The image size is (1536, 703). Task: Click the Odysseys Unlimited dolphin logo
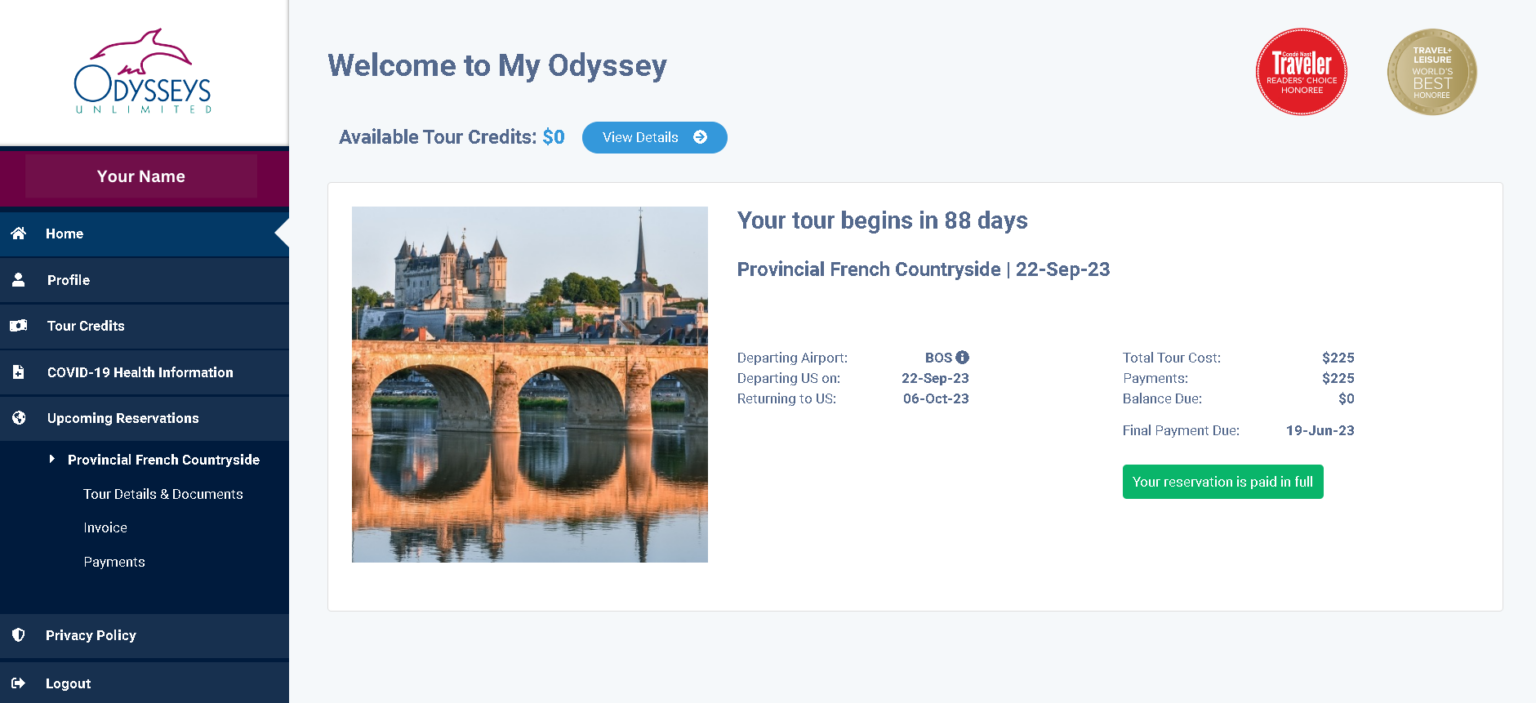(x=142, y=72)
